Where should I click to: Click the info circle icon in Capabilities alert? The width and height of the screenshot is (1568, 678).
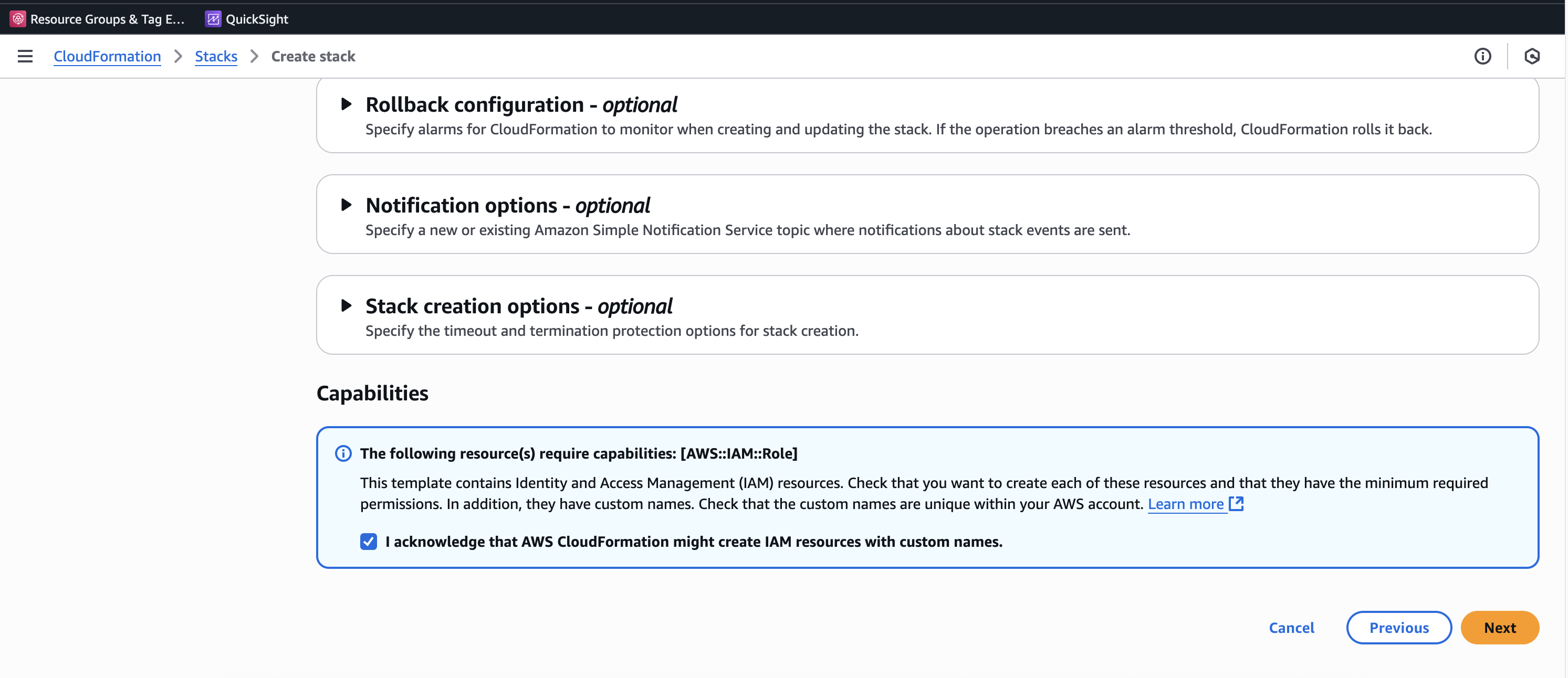tap(343, 453)
